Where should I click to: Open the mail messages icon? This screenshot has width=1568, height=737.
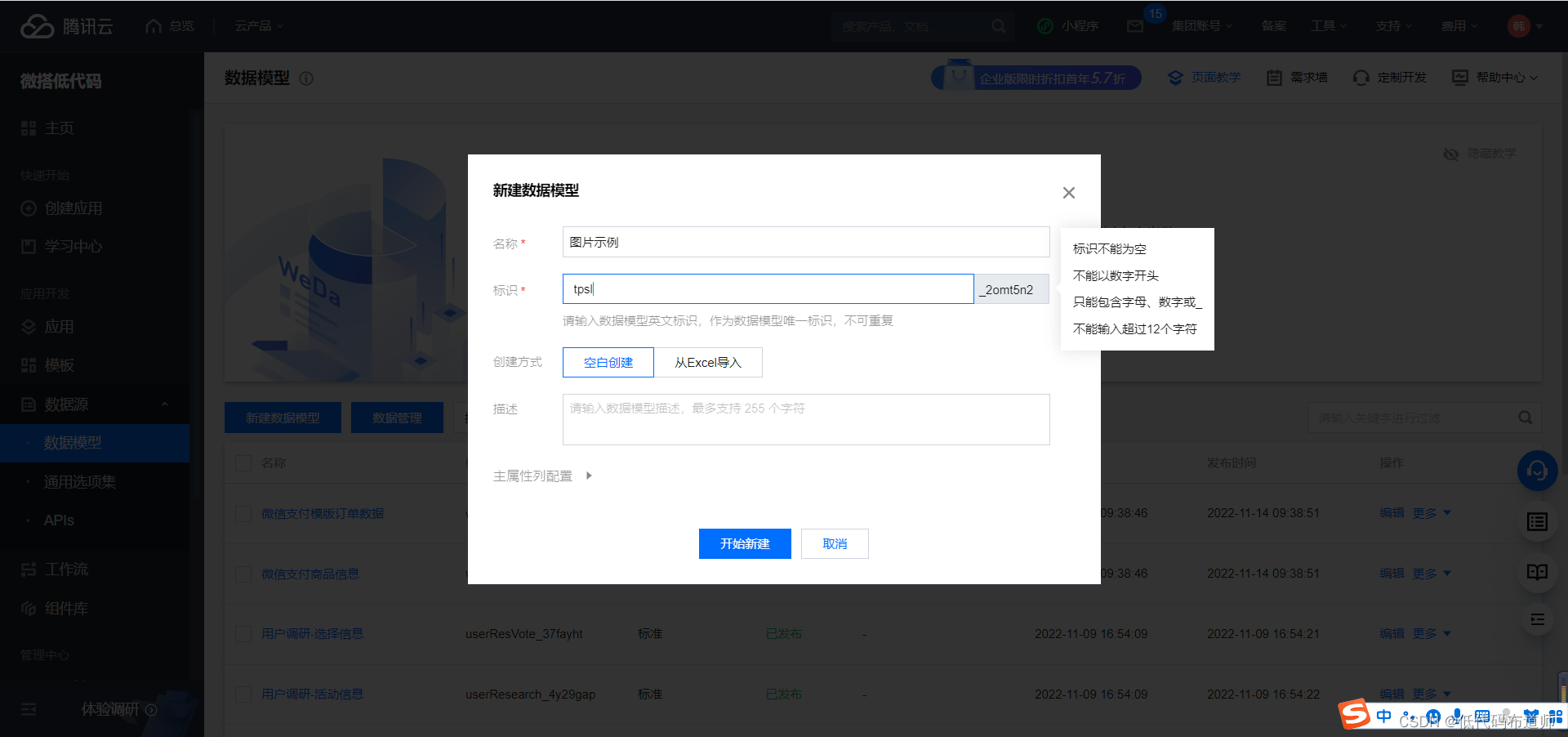click(x=1134, y=26)
